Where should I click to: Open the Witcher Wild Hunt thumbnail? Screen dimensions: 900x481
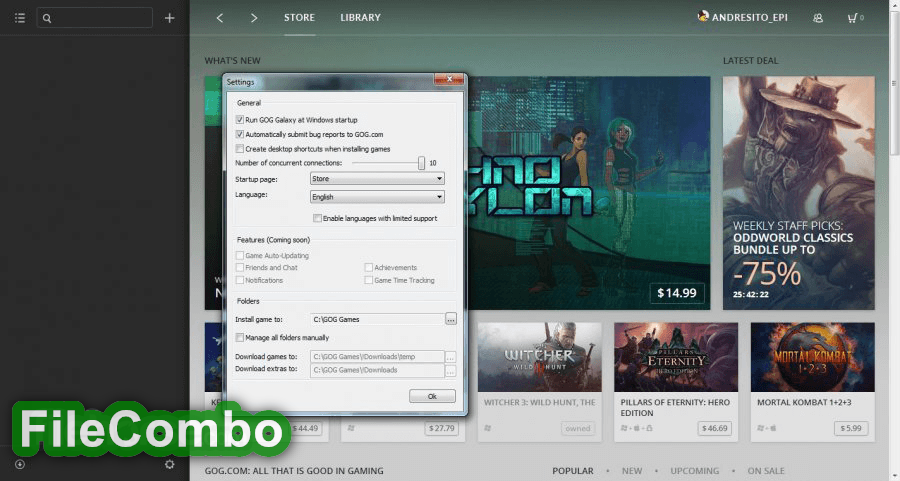click(540, 357)
